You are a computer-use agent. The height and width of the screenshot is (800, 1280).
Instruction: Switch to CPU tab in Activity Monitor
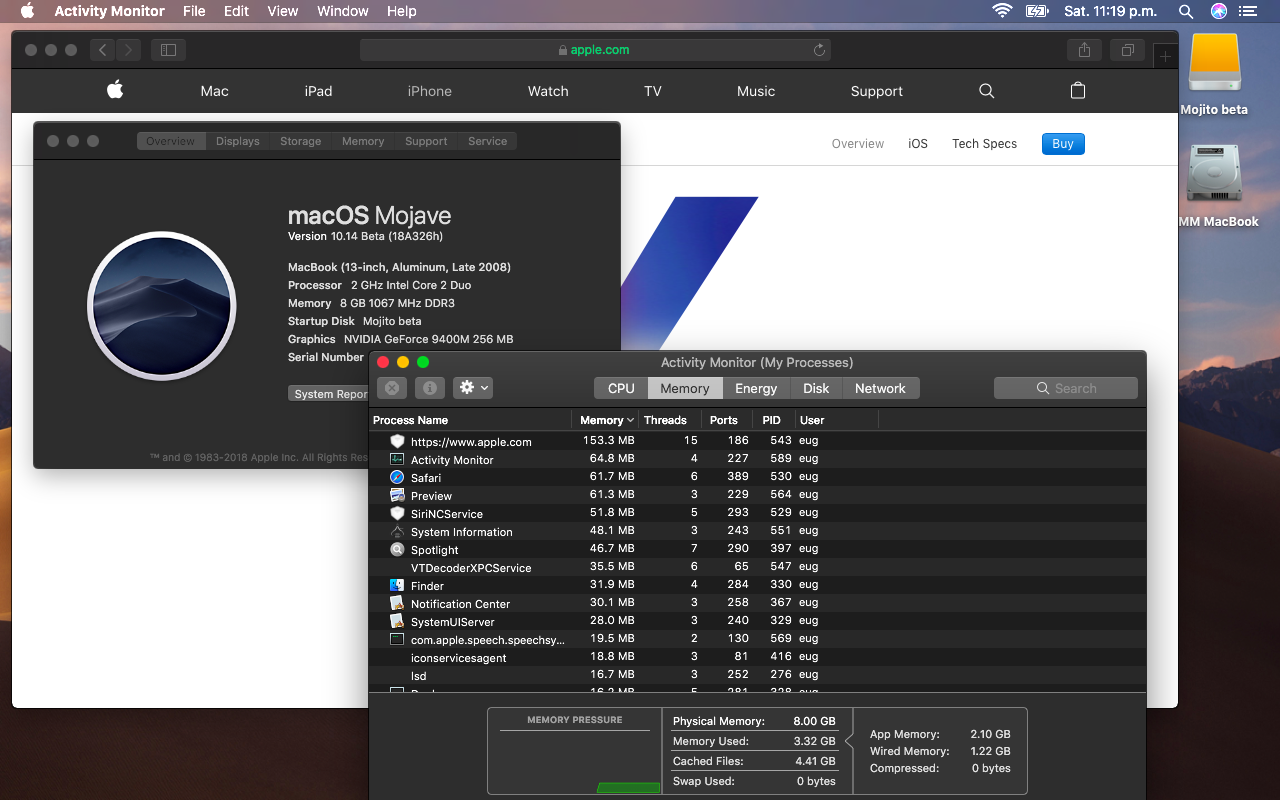[621, 388]
